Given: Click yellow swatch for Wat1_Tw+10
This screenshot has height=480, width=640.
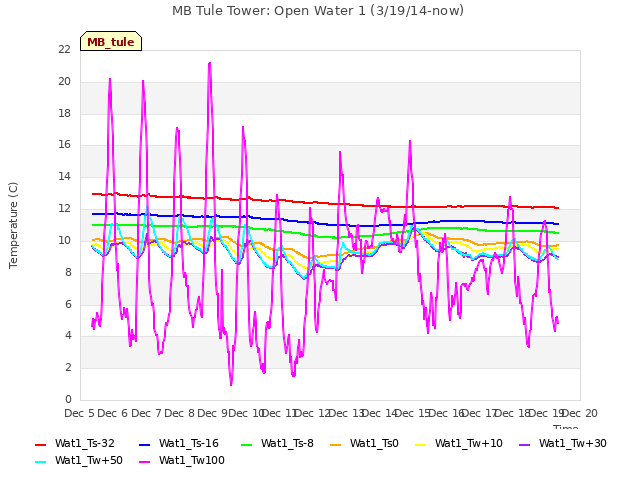Looking at the screenshot, I should click(420, 444).
